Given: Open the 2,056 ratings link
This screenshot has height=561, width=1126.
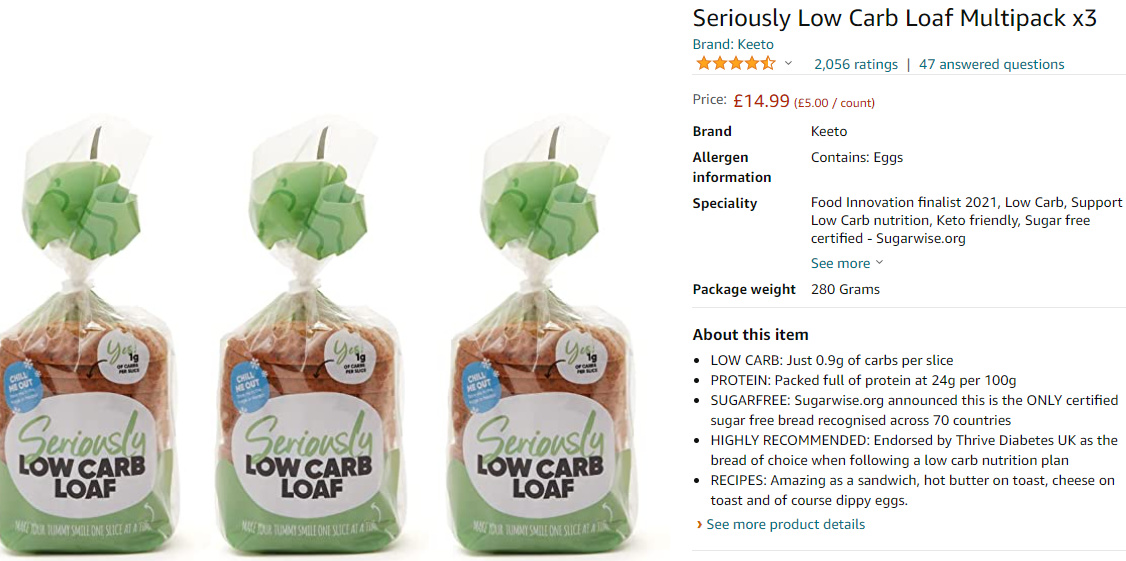Looking at the screenshot, I should (855, 64).
